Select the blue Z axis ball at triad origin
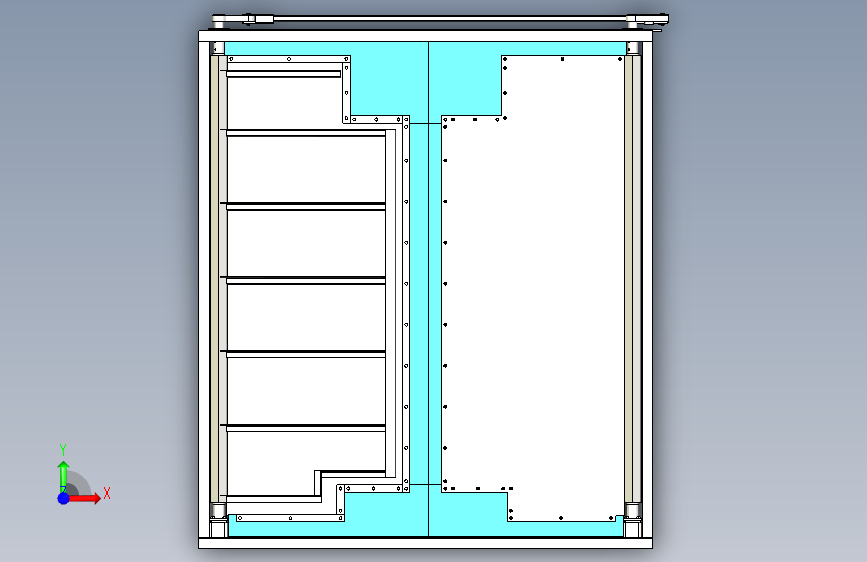The height and width of the screenshot is (562, 867). point(64,498)
